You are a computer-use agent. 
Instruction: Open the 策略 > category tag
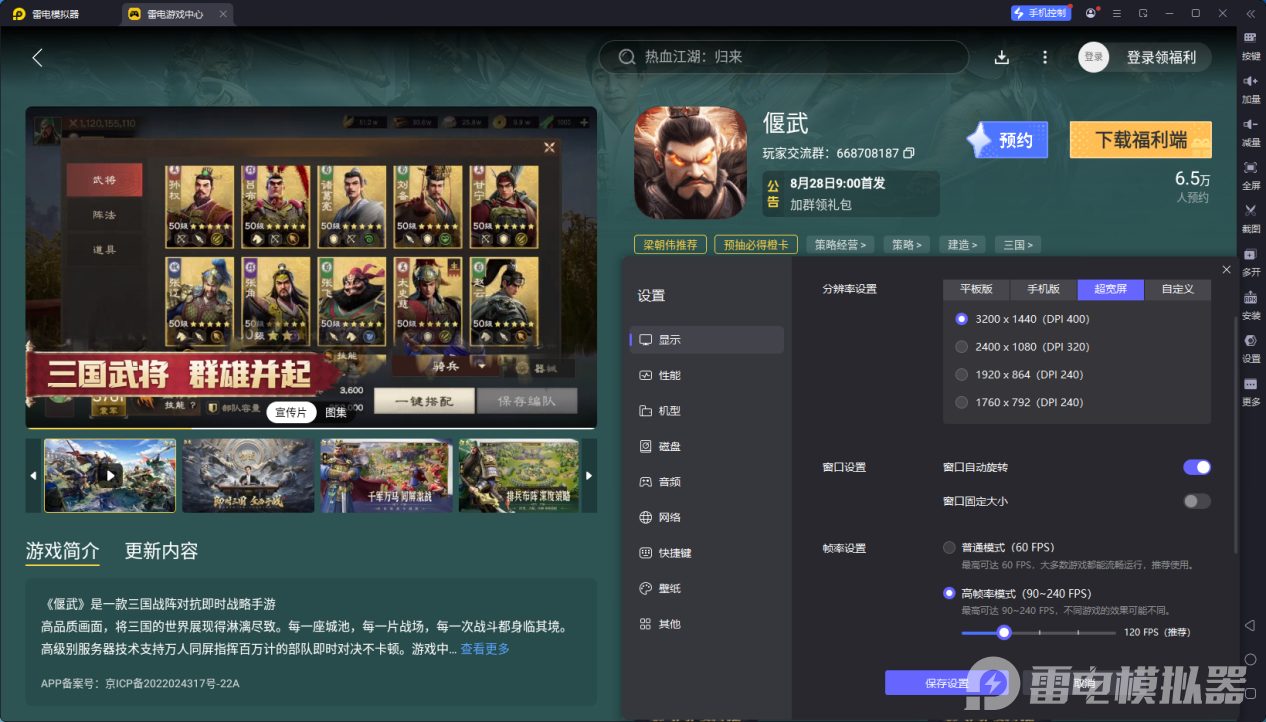coord(907,244)
